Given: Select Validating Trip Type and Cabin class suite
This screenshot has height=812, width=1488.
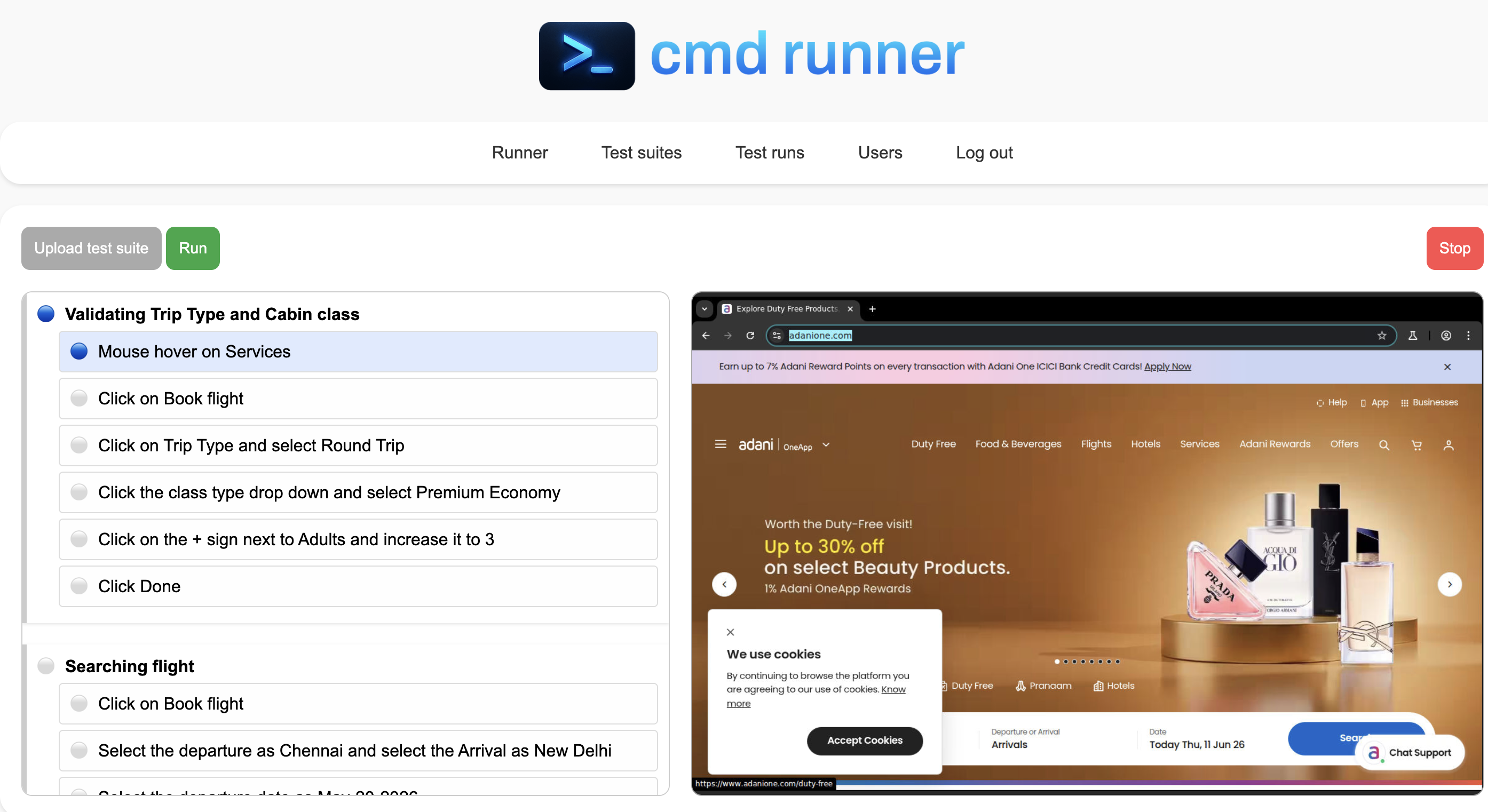Looking at the screenshot, I should tap(212, 314).
